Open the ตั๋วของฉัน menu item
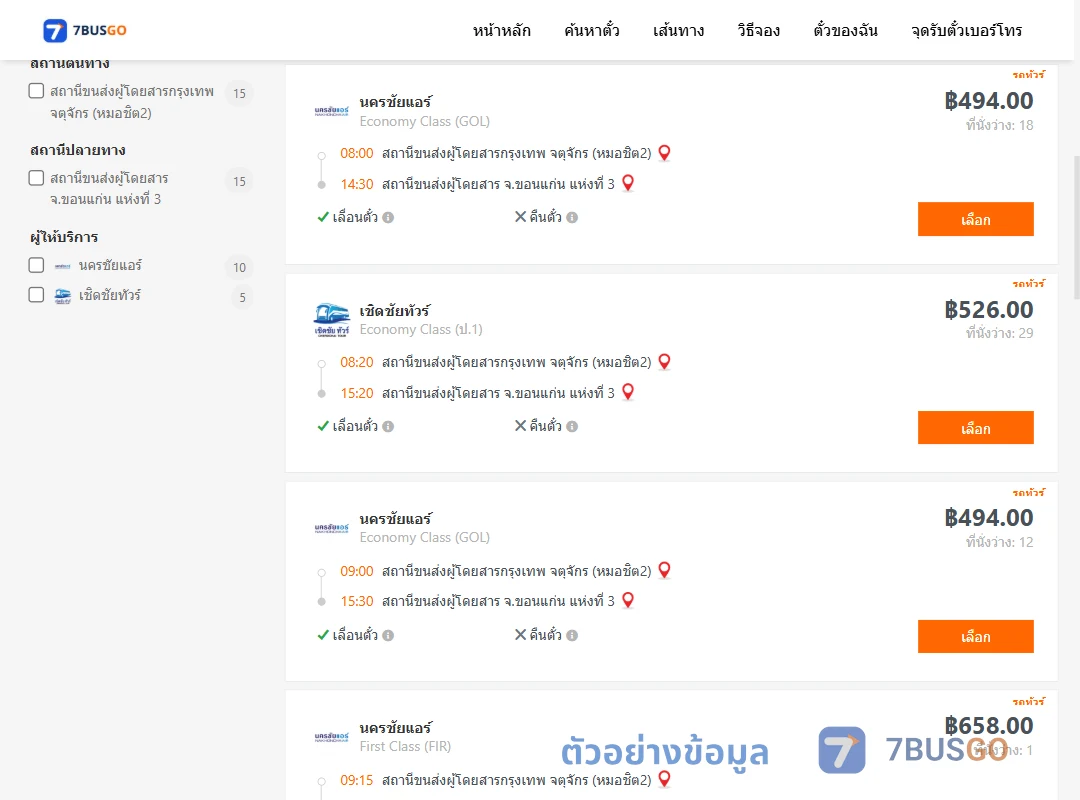 [845, 31]
